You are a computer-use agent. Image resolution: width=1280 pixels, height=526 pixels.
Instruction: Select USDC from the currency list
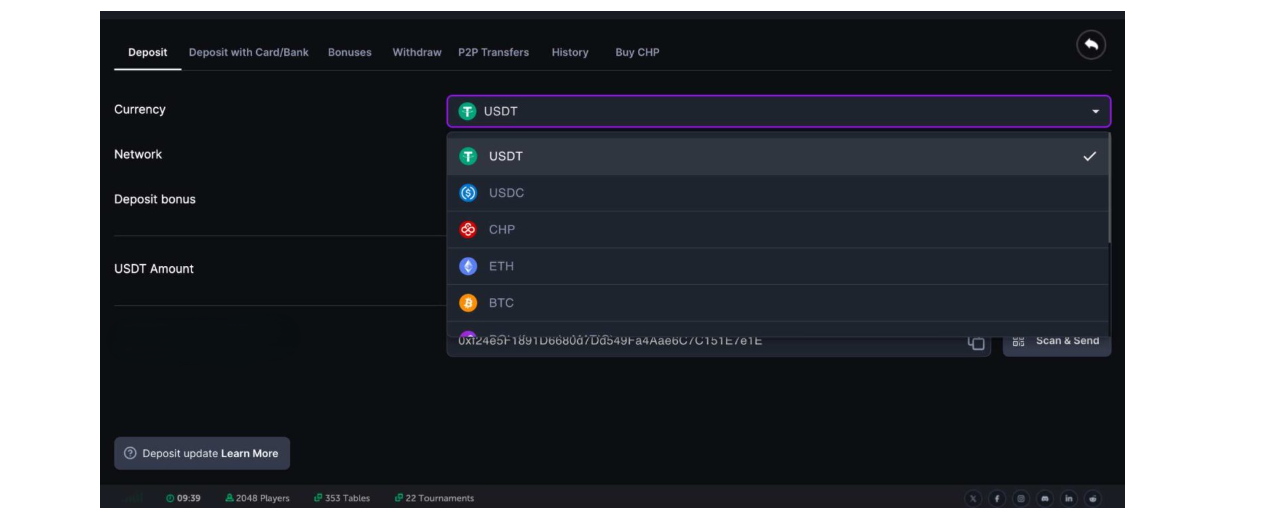point(506,193)
